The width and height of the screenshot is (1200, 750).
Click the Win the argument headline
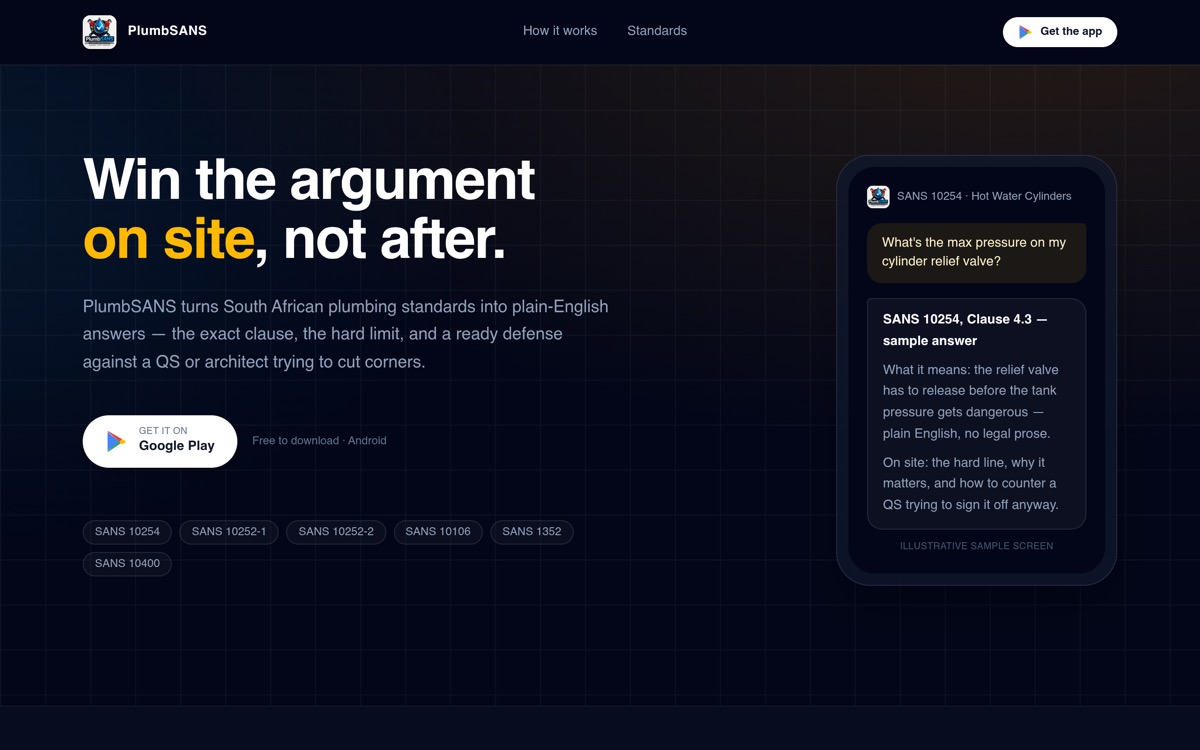309,181
